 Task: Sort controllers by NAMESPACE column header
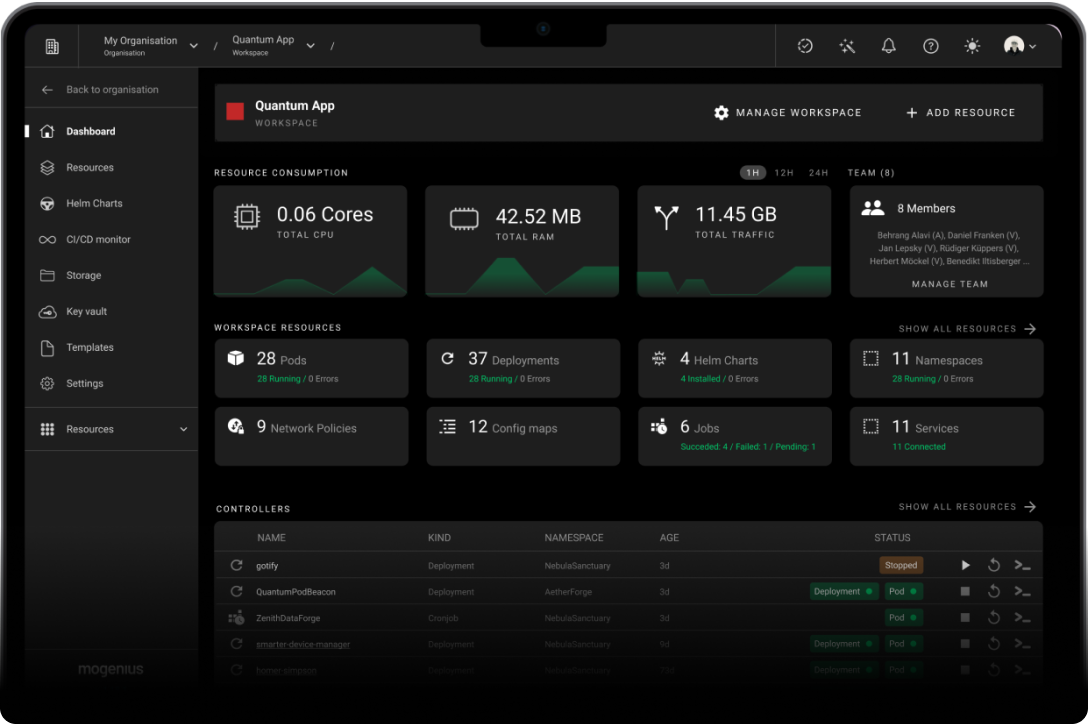(x=574, y=537)
